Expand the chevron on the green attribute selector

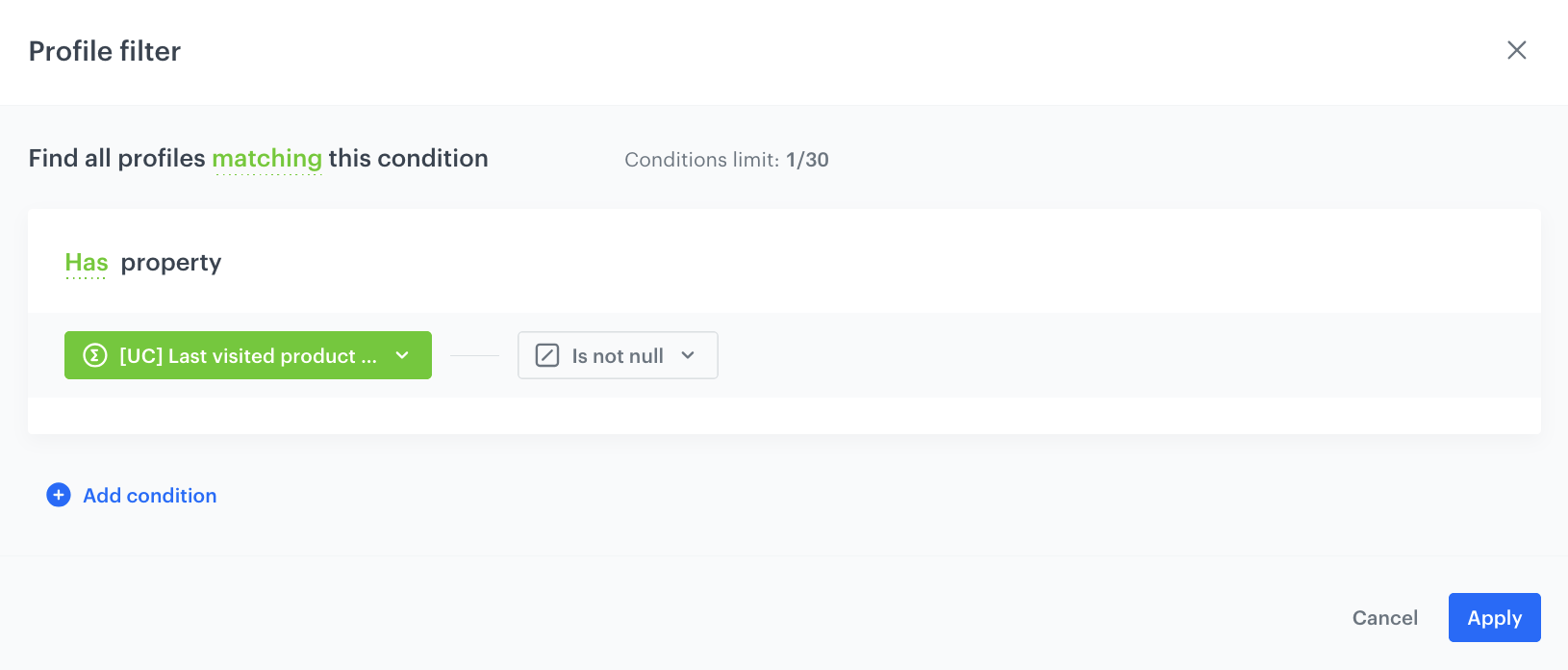click(x=402, y=355)
